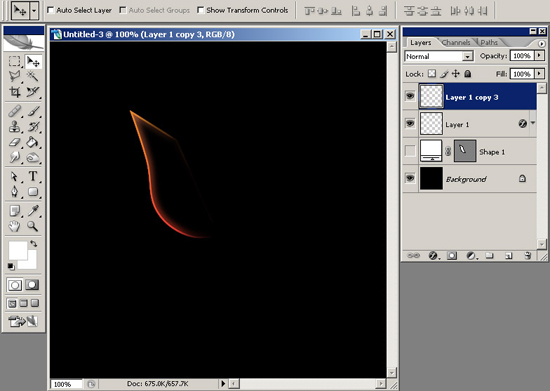Activate the Eraser tool
This screenshot has height=391, width=550.
(14, 142)
